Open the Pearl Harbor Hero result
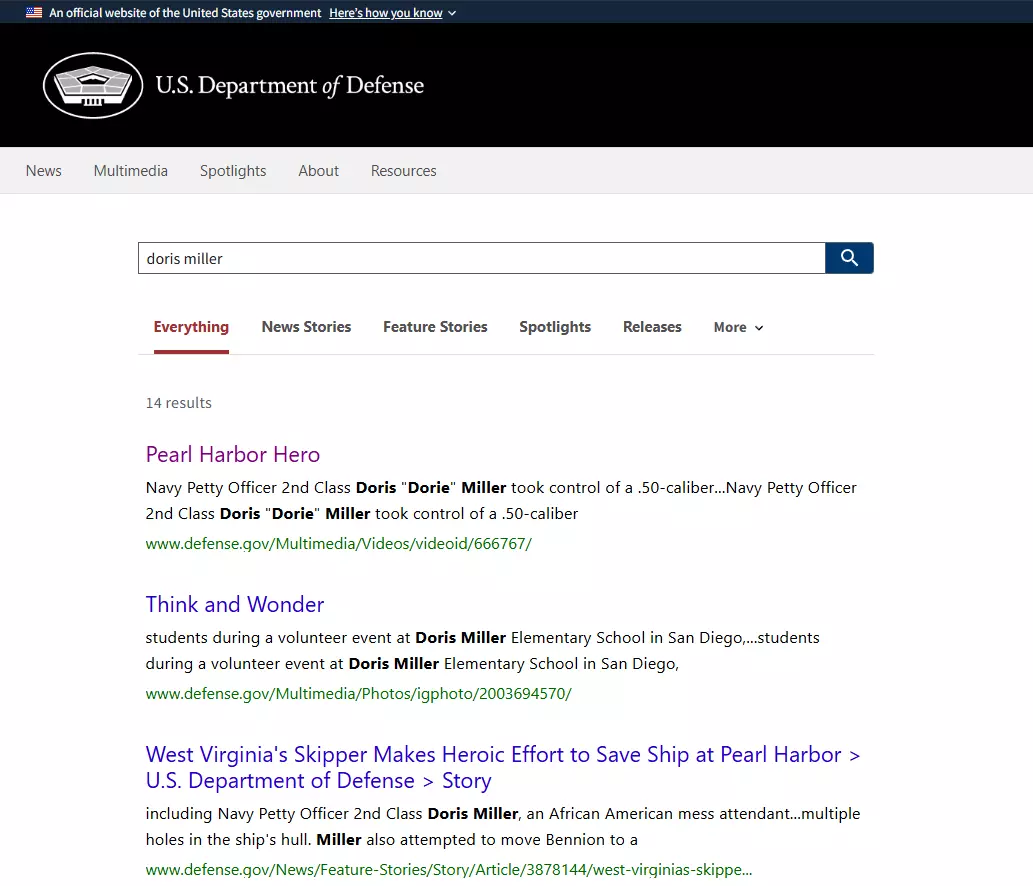Viewport: 1033px width, 886px height. [233, 455]
